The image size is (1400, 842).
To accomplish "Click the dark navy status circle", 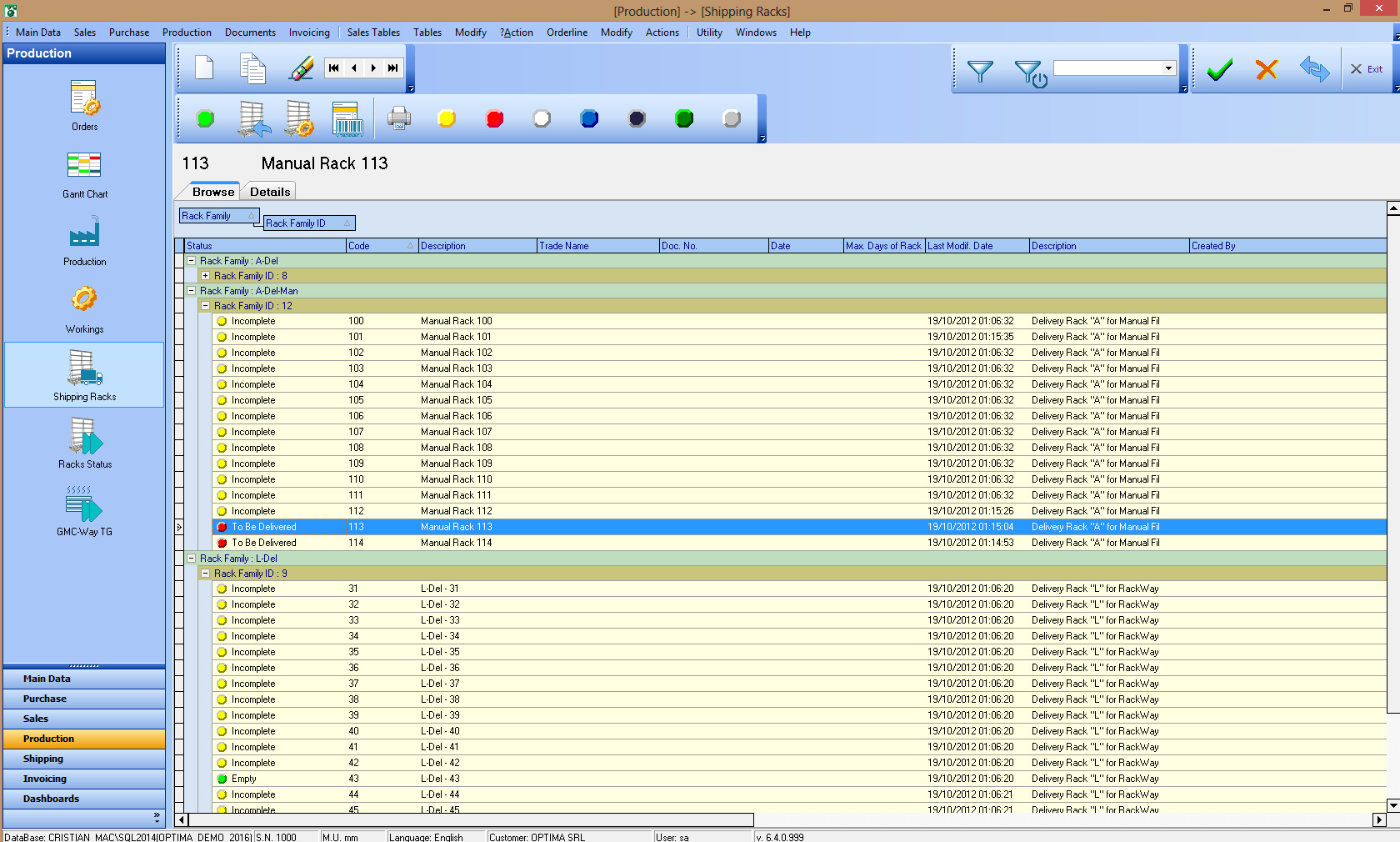I will (637, 119).
